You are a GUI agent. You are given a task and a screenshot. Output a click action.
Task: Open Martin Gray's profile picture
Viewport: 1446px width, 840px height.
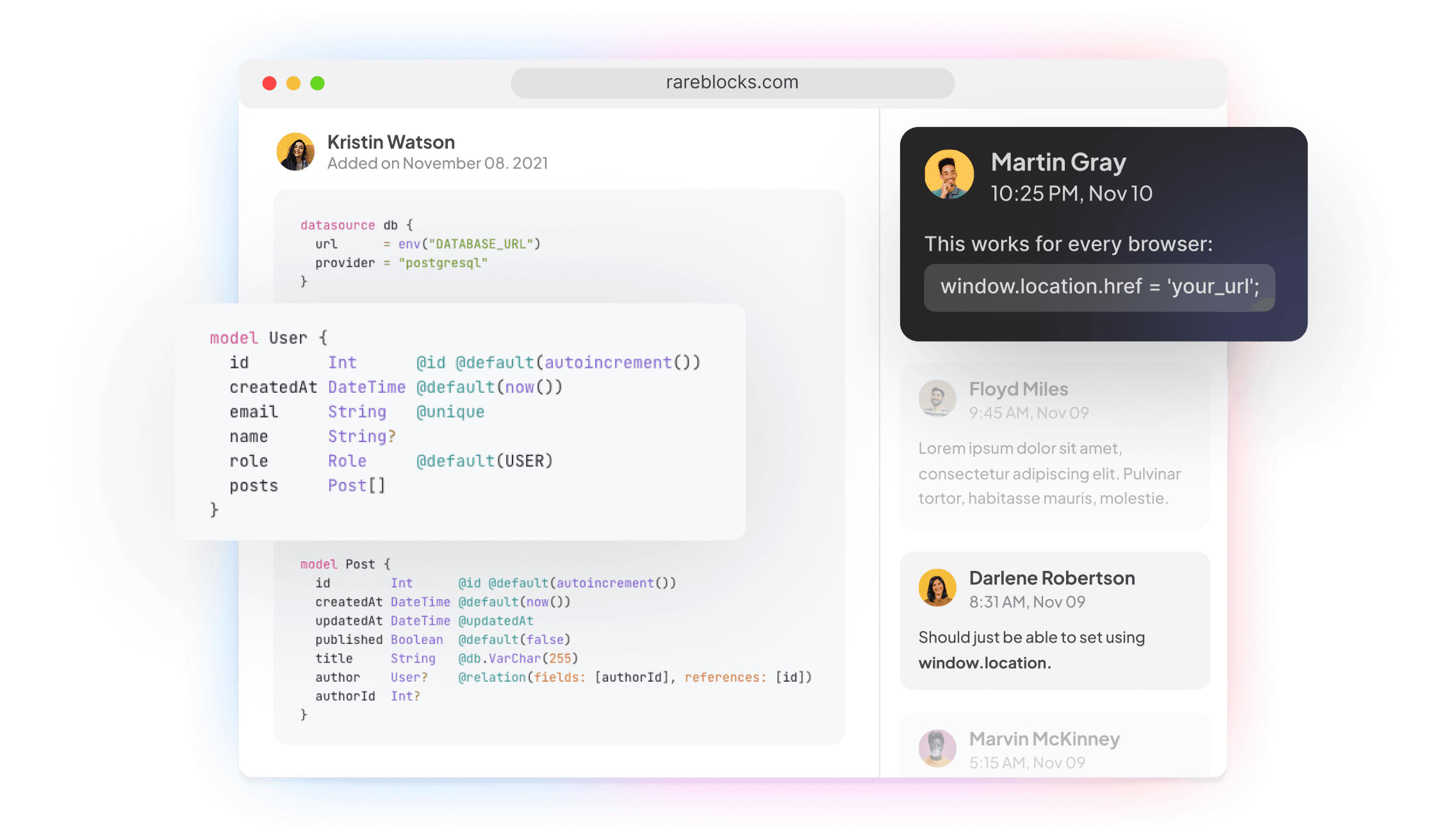(949, 174)
